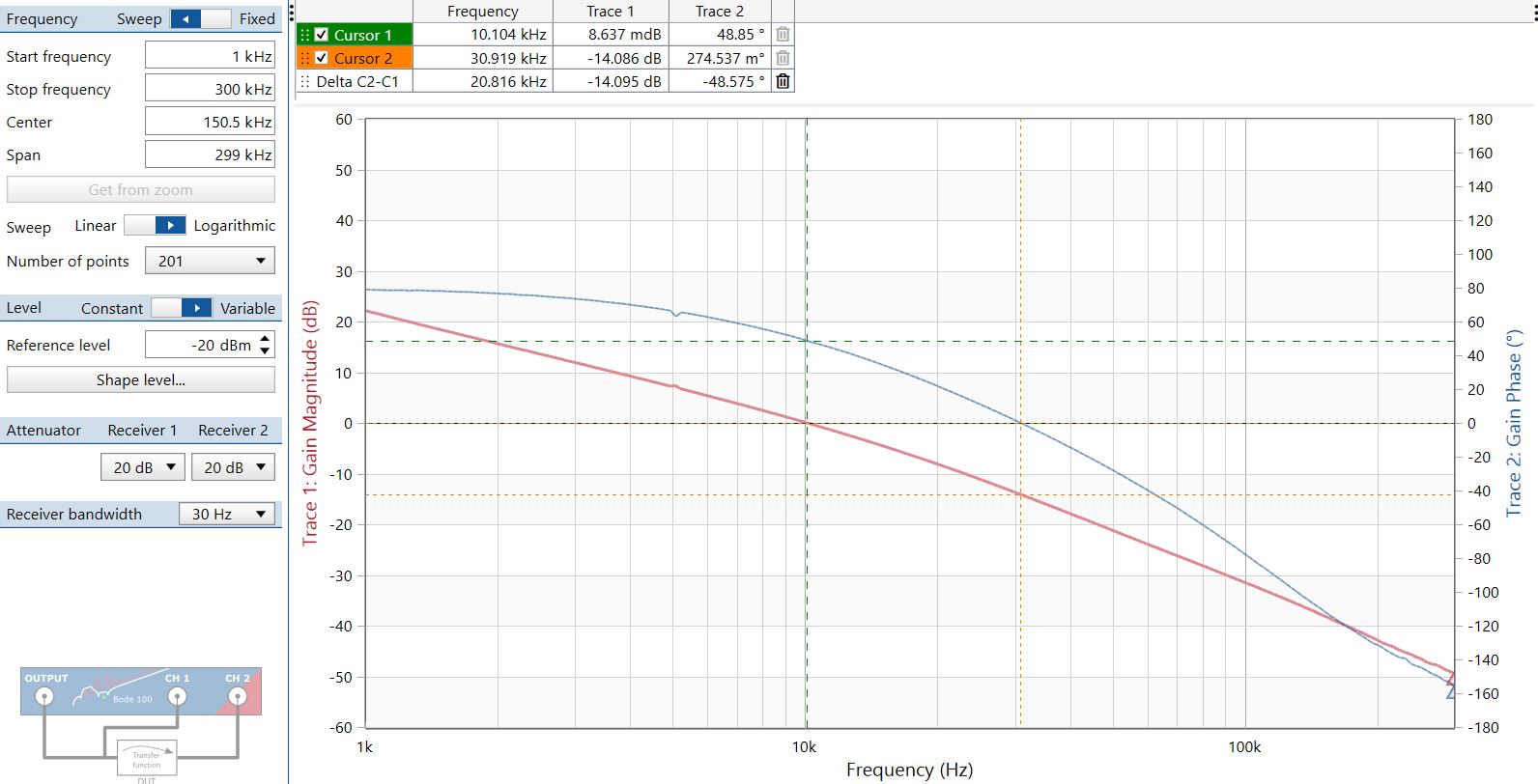This screenshot has height=784, width=1538.
Task: Click the Center frequency field
Action: (x=210, y=122)
